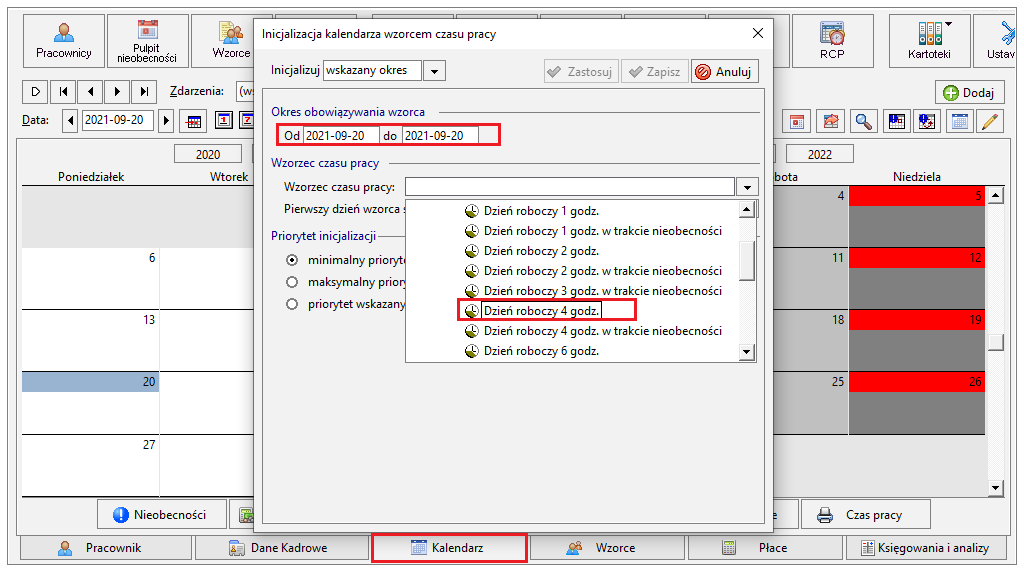Open the Kartoteki icon
Viewport: 1024px width, 574px height.
click(929, 41)
